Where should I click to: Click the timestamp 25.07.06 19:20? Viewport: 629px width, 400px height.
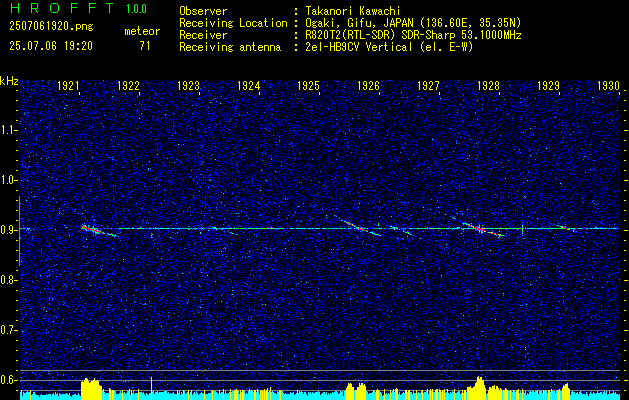(x=51, y=46)
